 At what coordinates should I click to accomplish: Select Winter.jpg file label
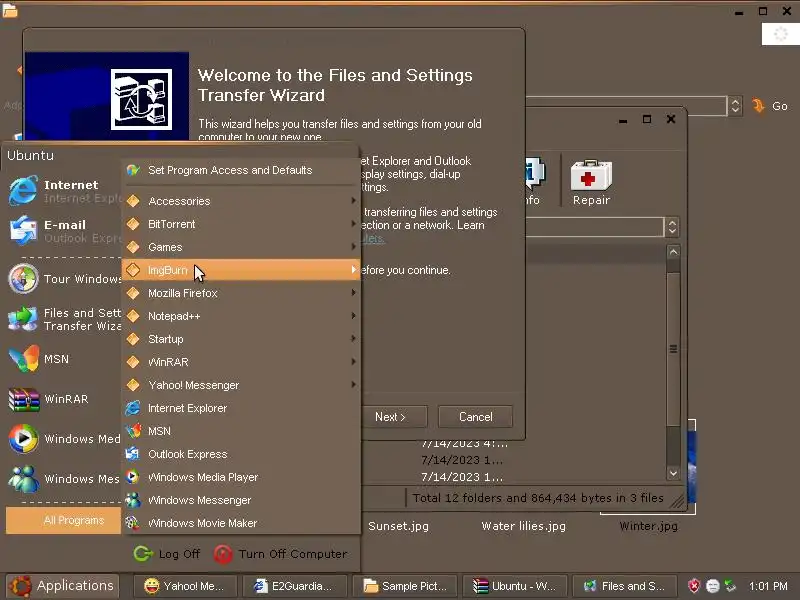[x=648, y=526]
